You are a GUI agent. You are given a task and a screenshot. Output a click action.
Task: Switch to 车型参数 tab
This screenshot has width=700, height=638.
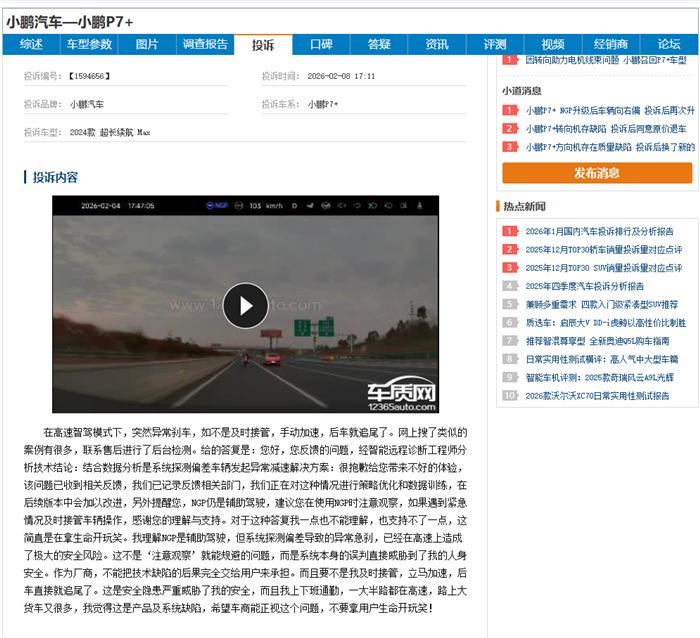coord(89,44)
